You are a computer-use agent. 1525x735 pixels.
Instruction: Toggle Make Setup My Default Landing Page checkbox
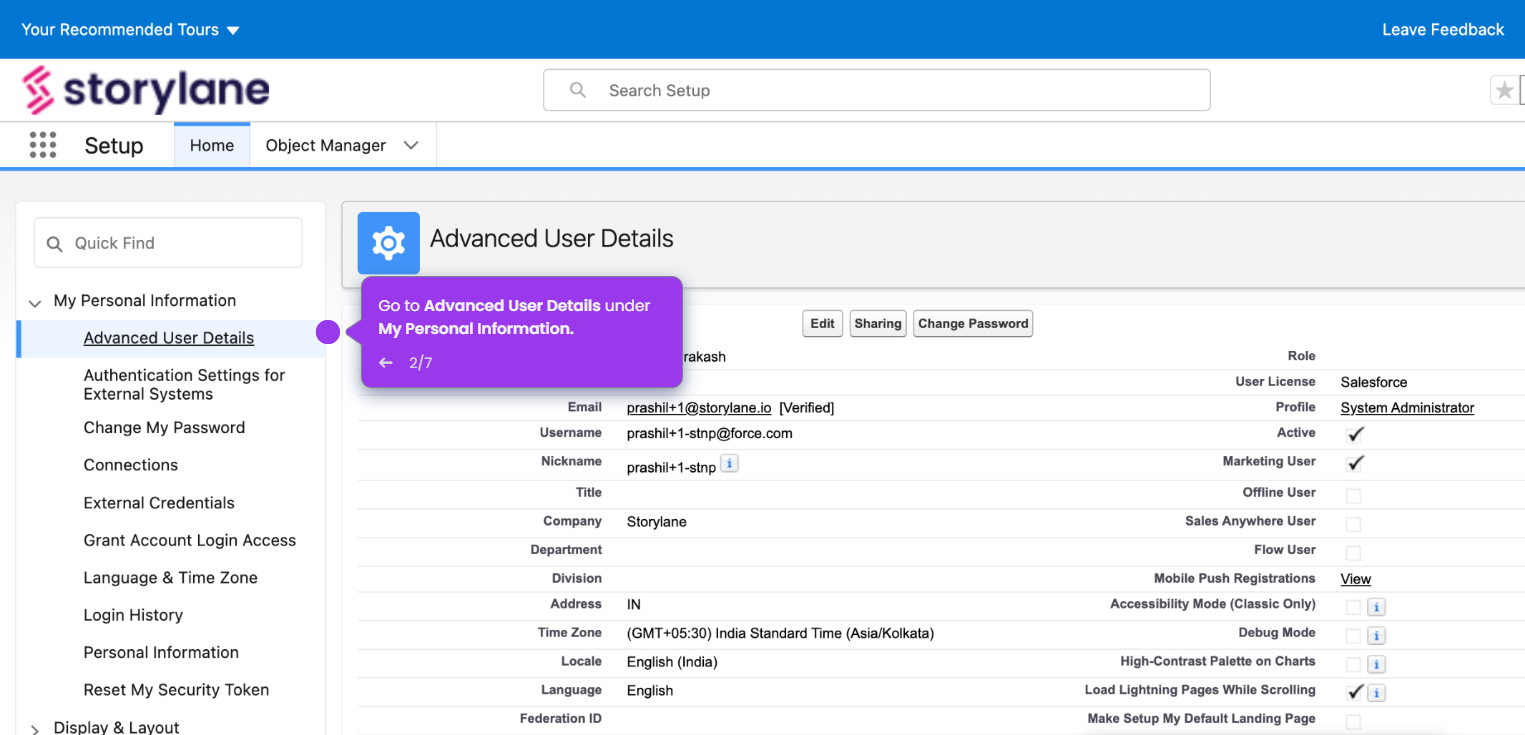coord(1353,722)
